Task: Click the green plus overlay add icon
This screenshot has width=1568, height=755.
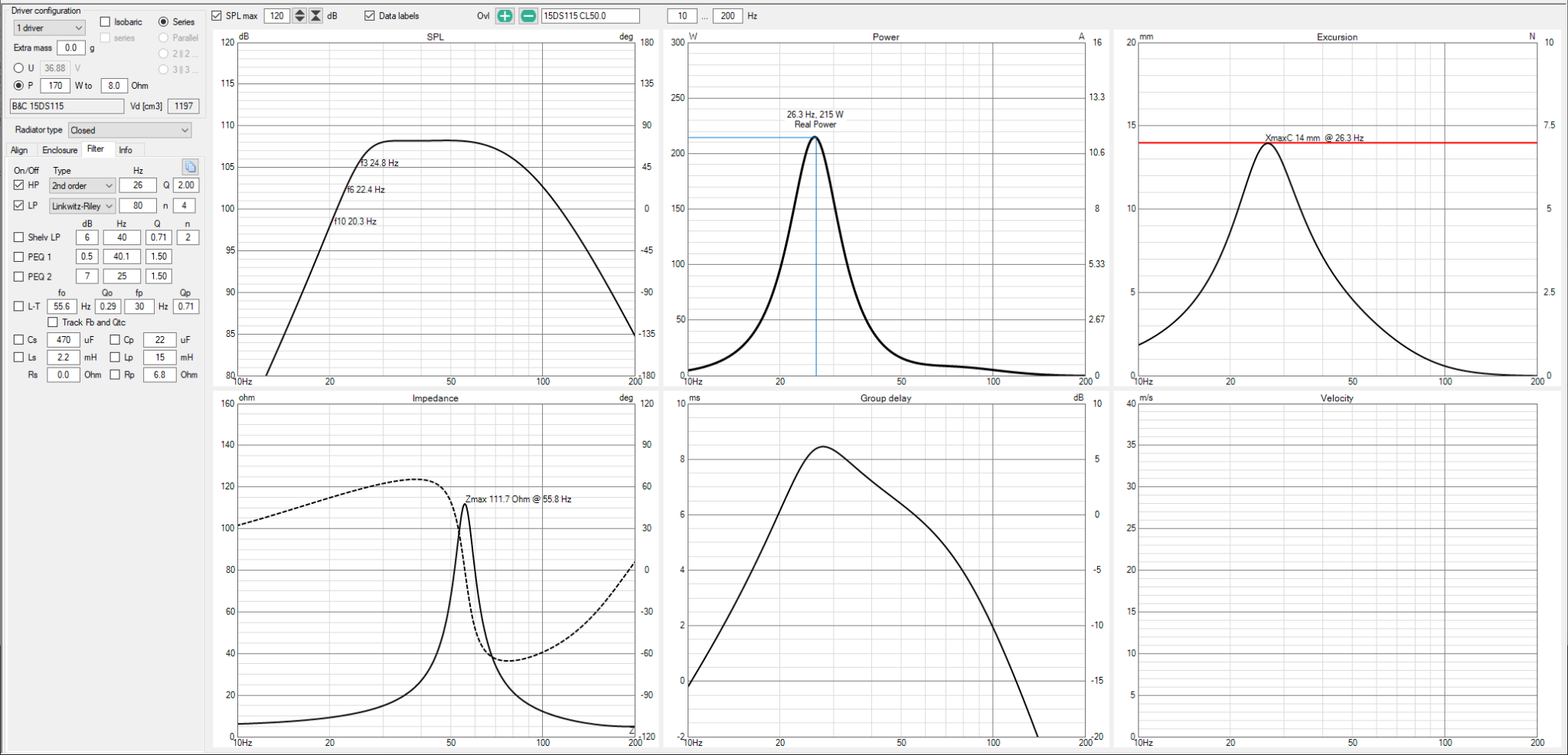Action: 505,15
